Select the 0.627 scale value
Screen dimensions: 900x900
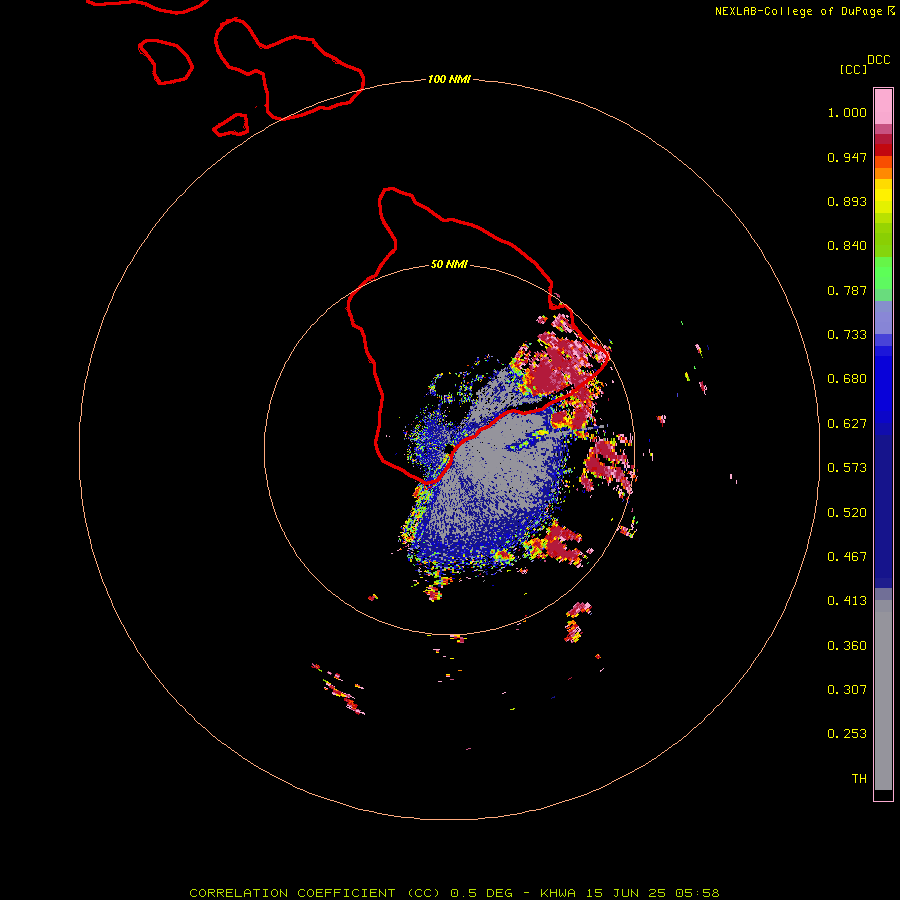[847, 424]
